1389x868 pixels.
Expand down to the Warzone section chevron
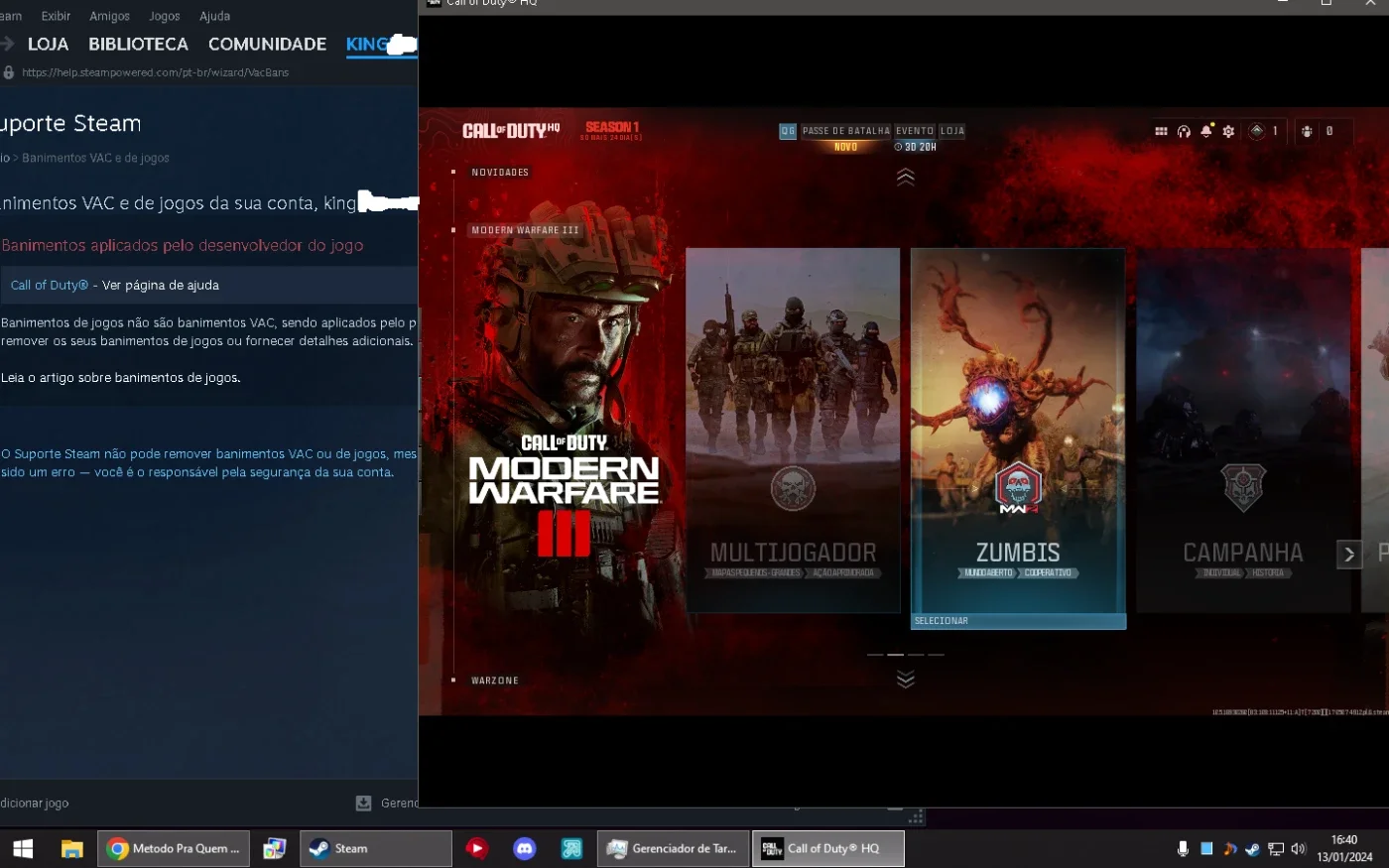coord(905,680)
